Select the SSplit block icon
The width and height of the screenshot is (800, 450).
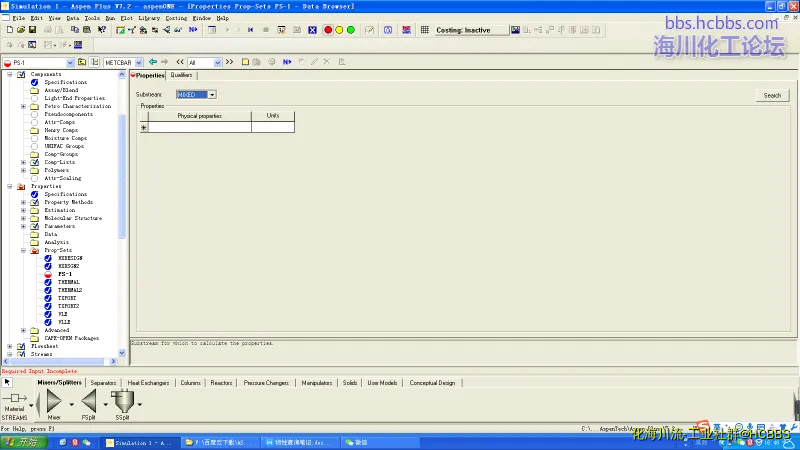122,401
